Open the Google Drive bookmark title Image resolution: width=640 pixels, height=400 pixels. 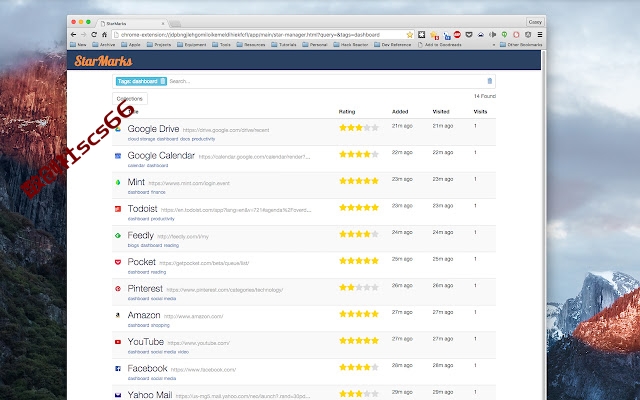[x=153, y=129]
